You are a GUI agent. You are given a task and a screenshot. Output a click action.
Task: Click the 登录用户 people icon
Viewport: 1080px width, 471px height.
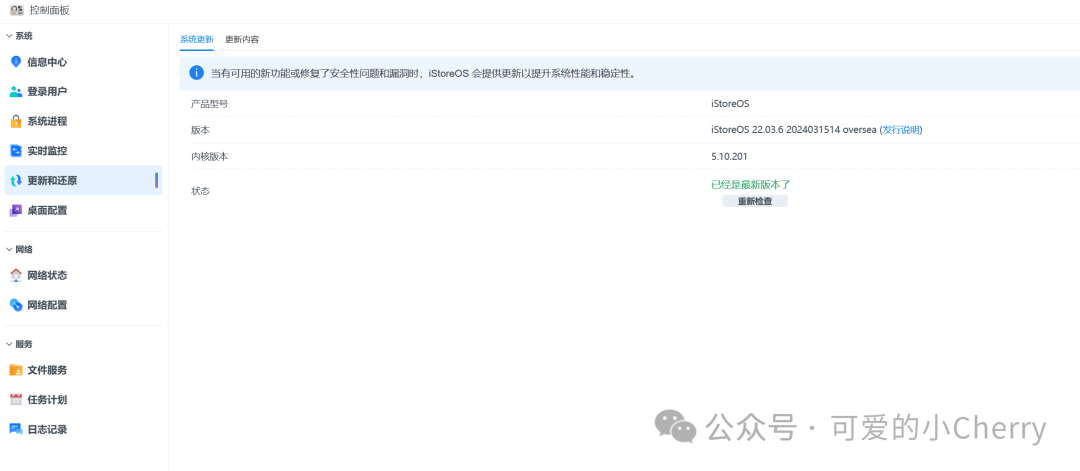click(16, 92)
